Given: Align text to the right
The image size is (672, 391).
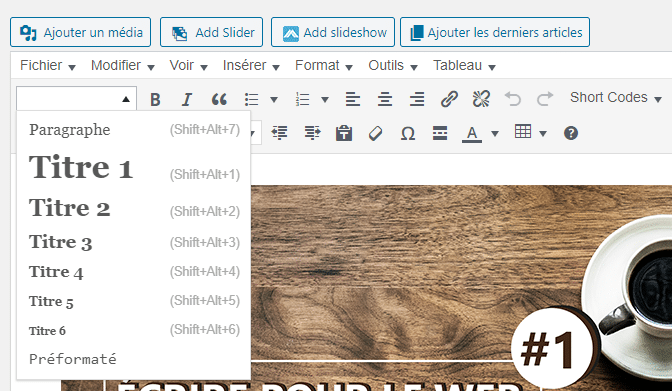Looking at the screenshot, I should [x=417, y=99].
